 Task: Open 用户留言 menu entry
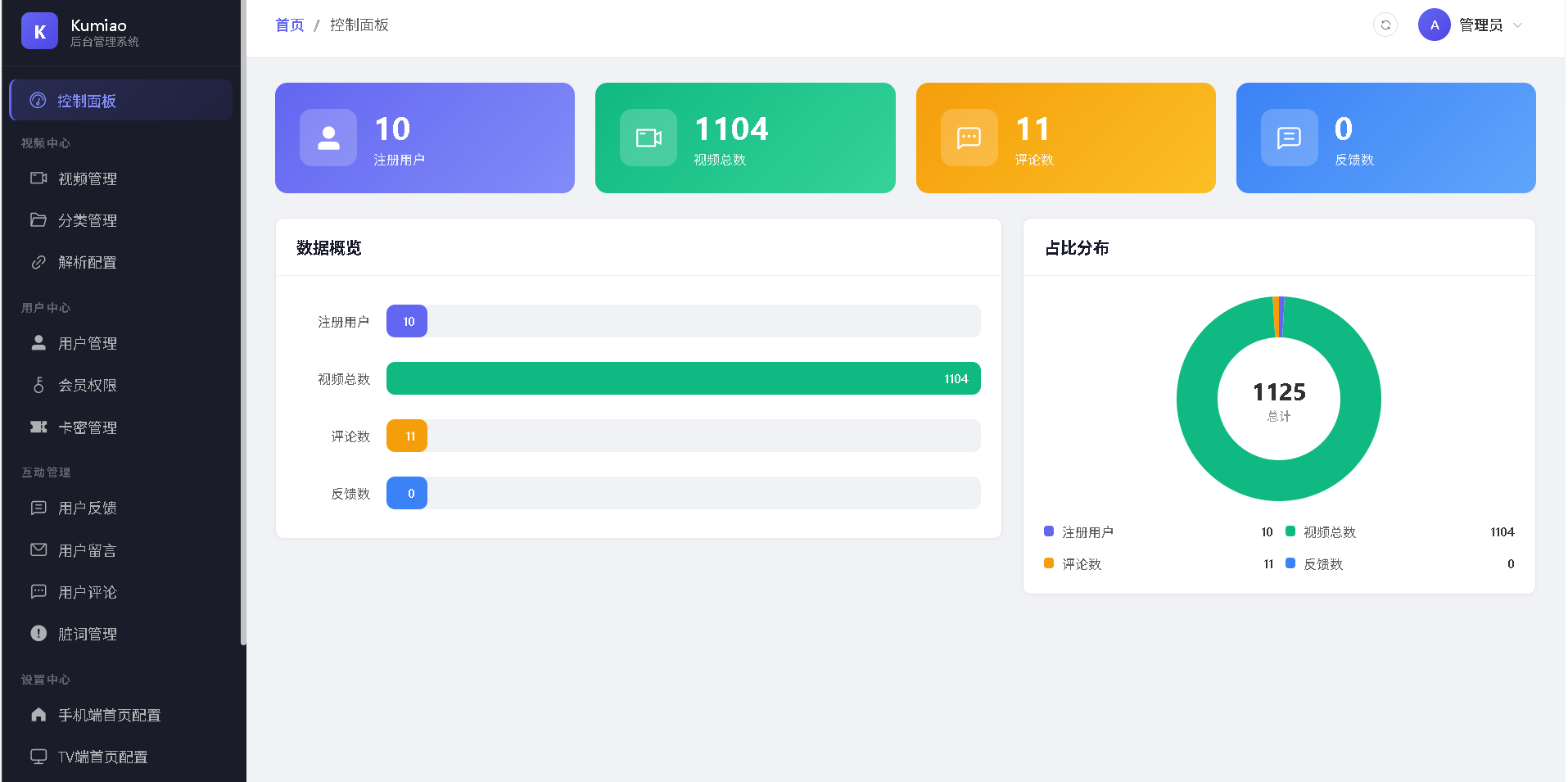coord(121,550)
